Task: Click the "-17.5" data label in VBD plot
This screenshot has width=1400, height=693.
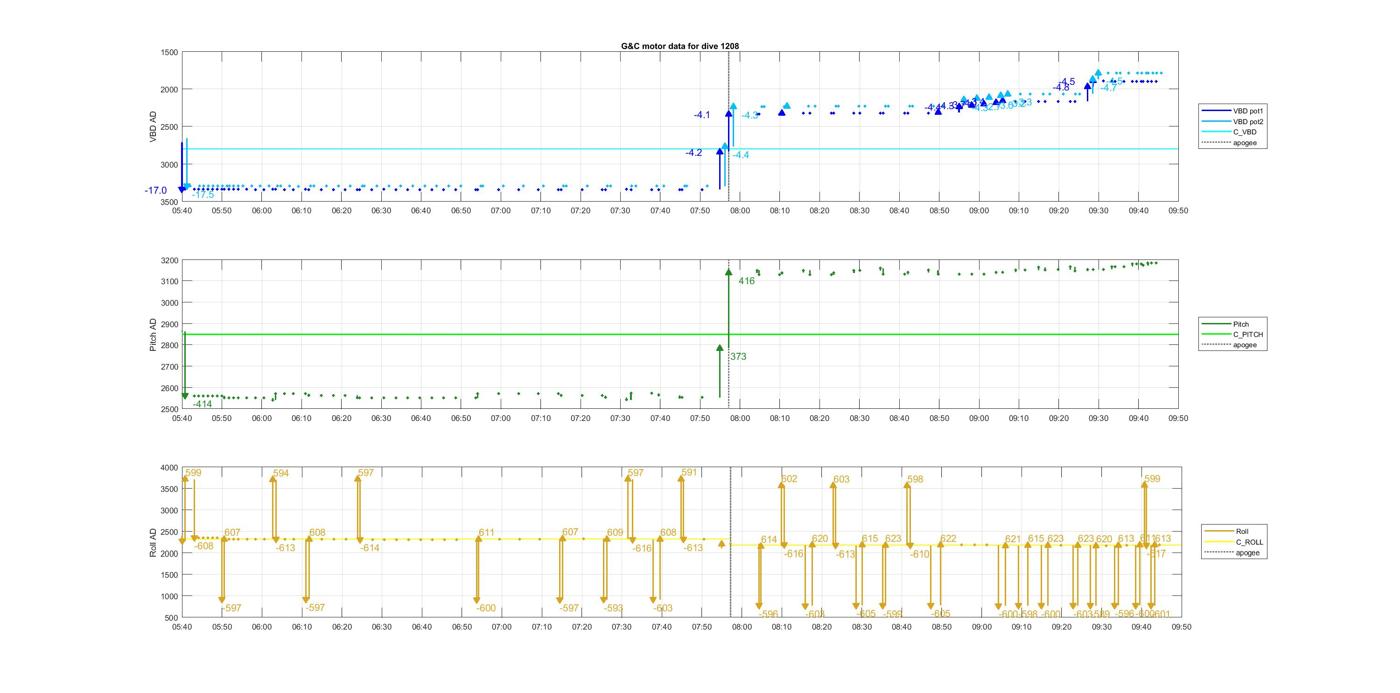Action: tap(203, 195)
